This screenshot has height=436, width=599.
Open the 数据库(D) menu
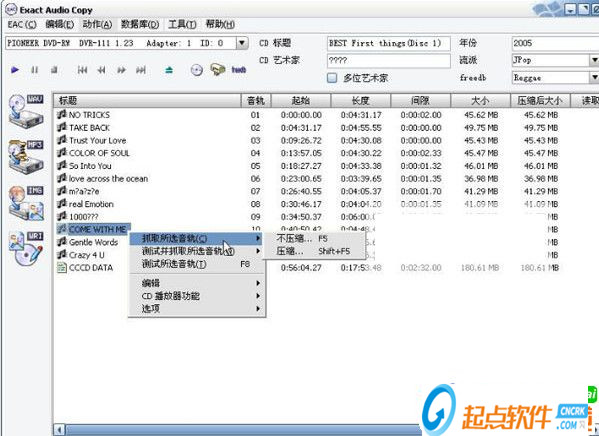140,25
